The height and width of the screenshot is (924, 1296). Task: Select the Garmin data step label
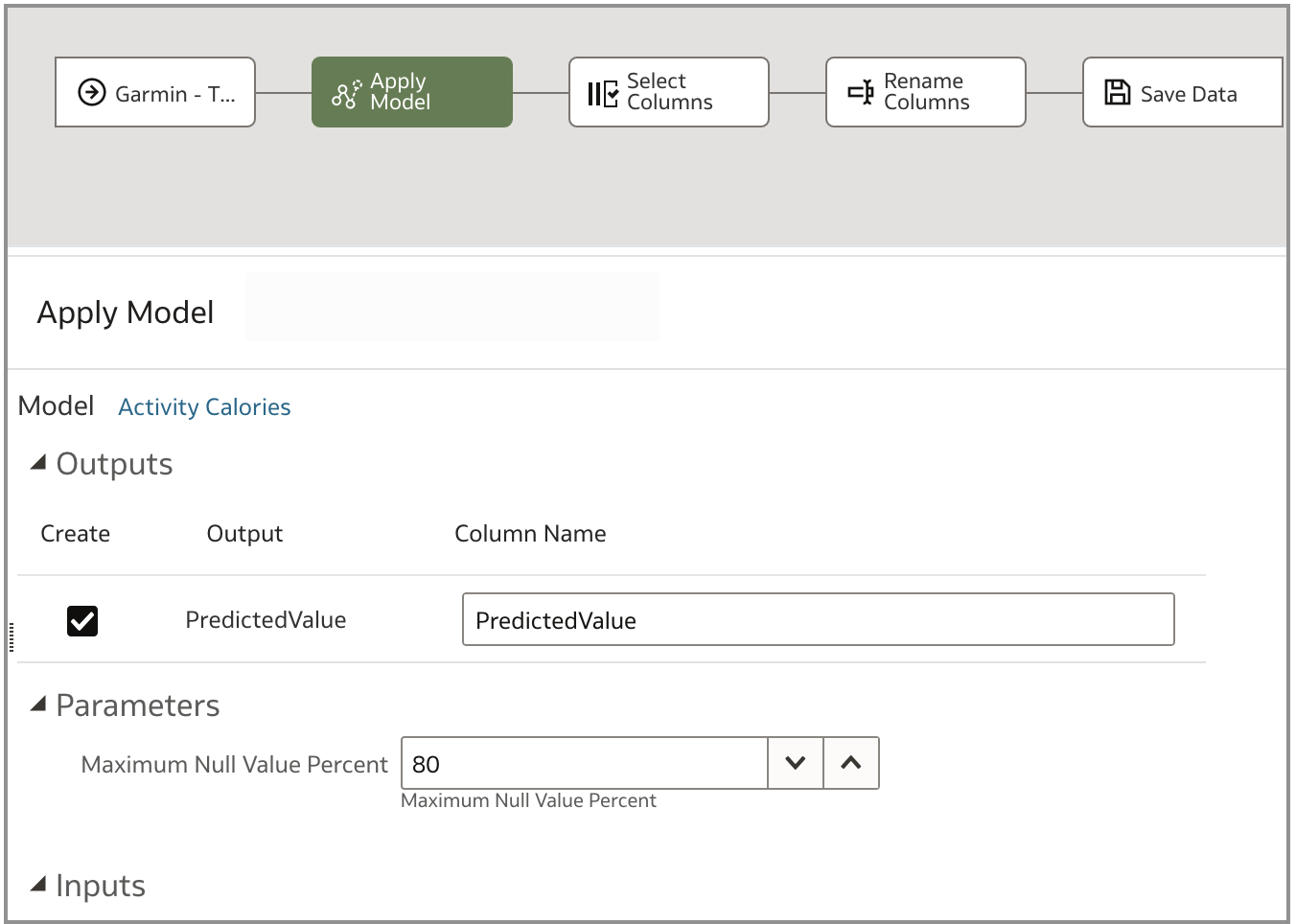coord(174,94)
